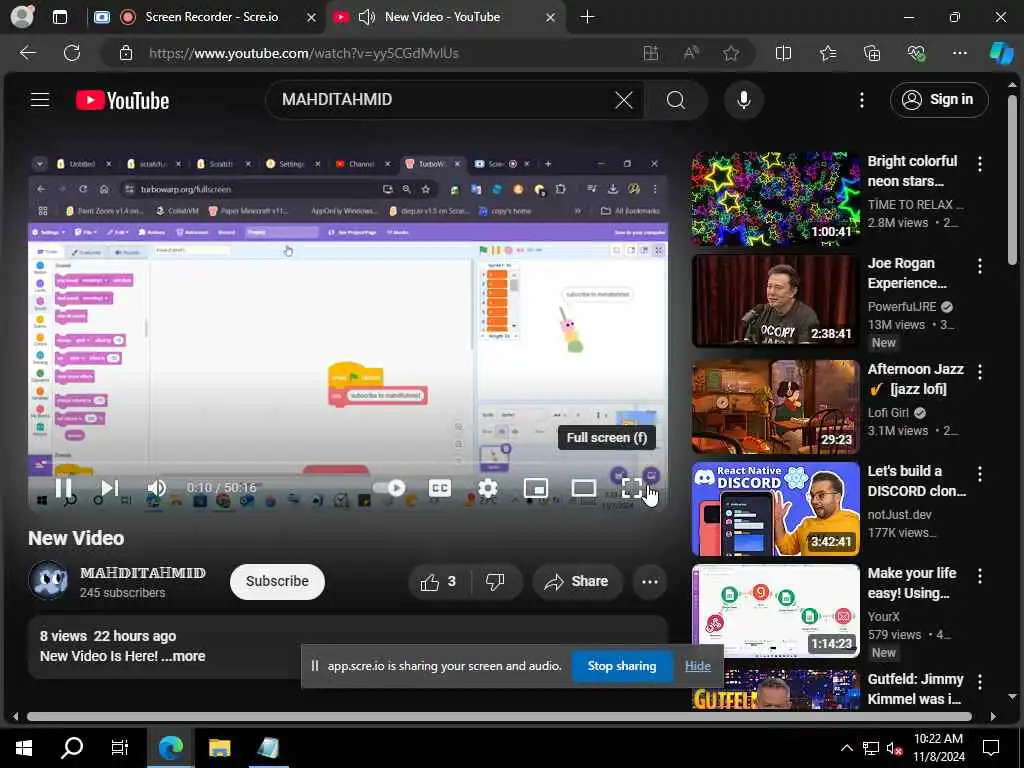1024x768 pixels.
Task: Open Windows notification center
Action: [991, 748]
